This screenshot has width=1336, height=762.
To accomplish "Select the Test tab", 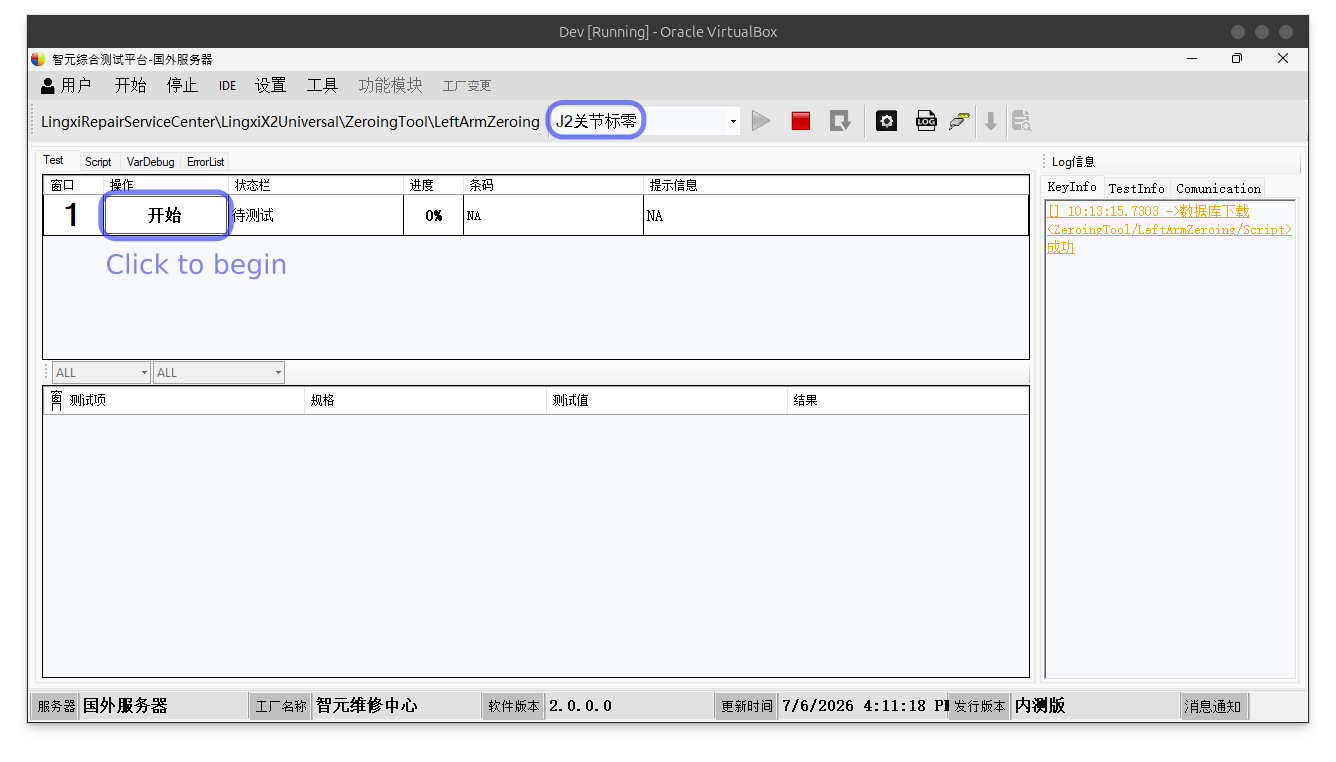I will (54, 160).
